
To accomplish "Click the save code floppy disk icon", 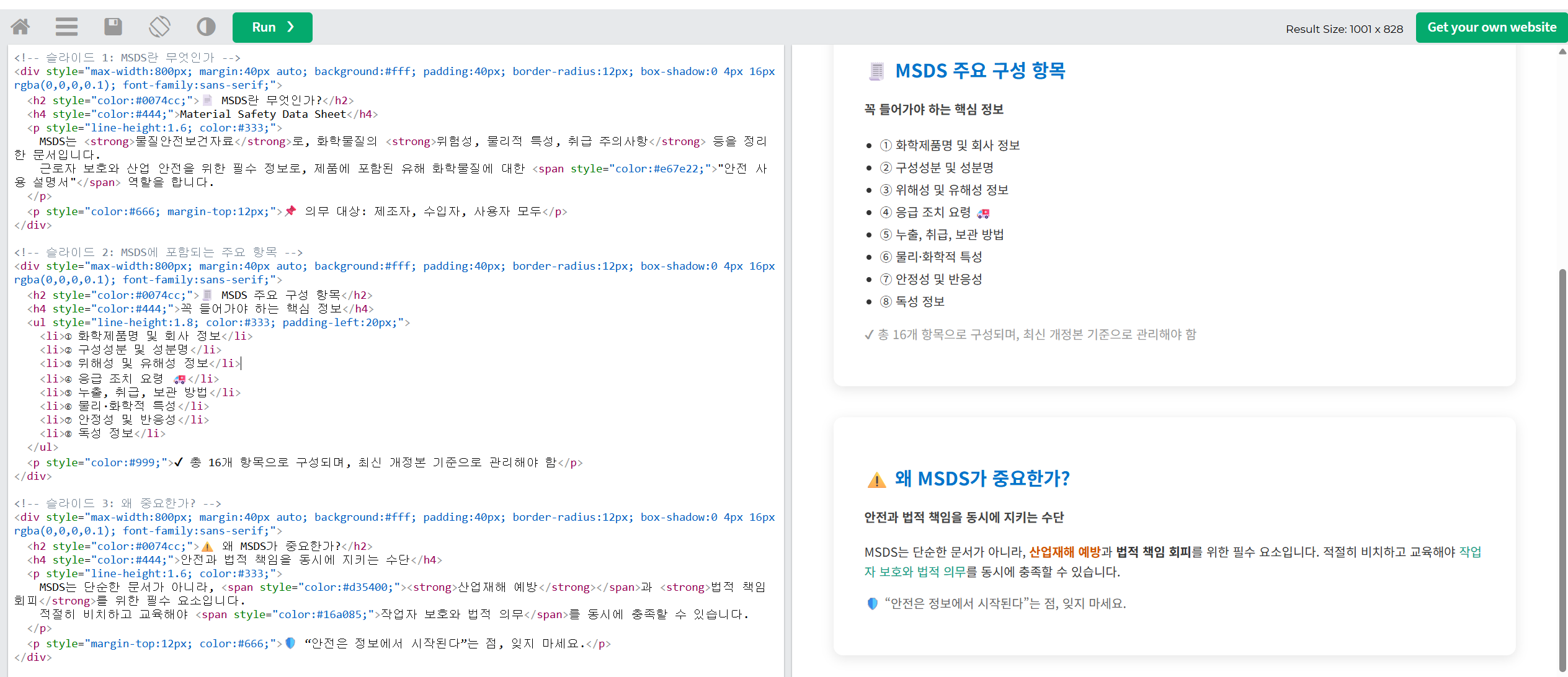I will click(113, 27).
